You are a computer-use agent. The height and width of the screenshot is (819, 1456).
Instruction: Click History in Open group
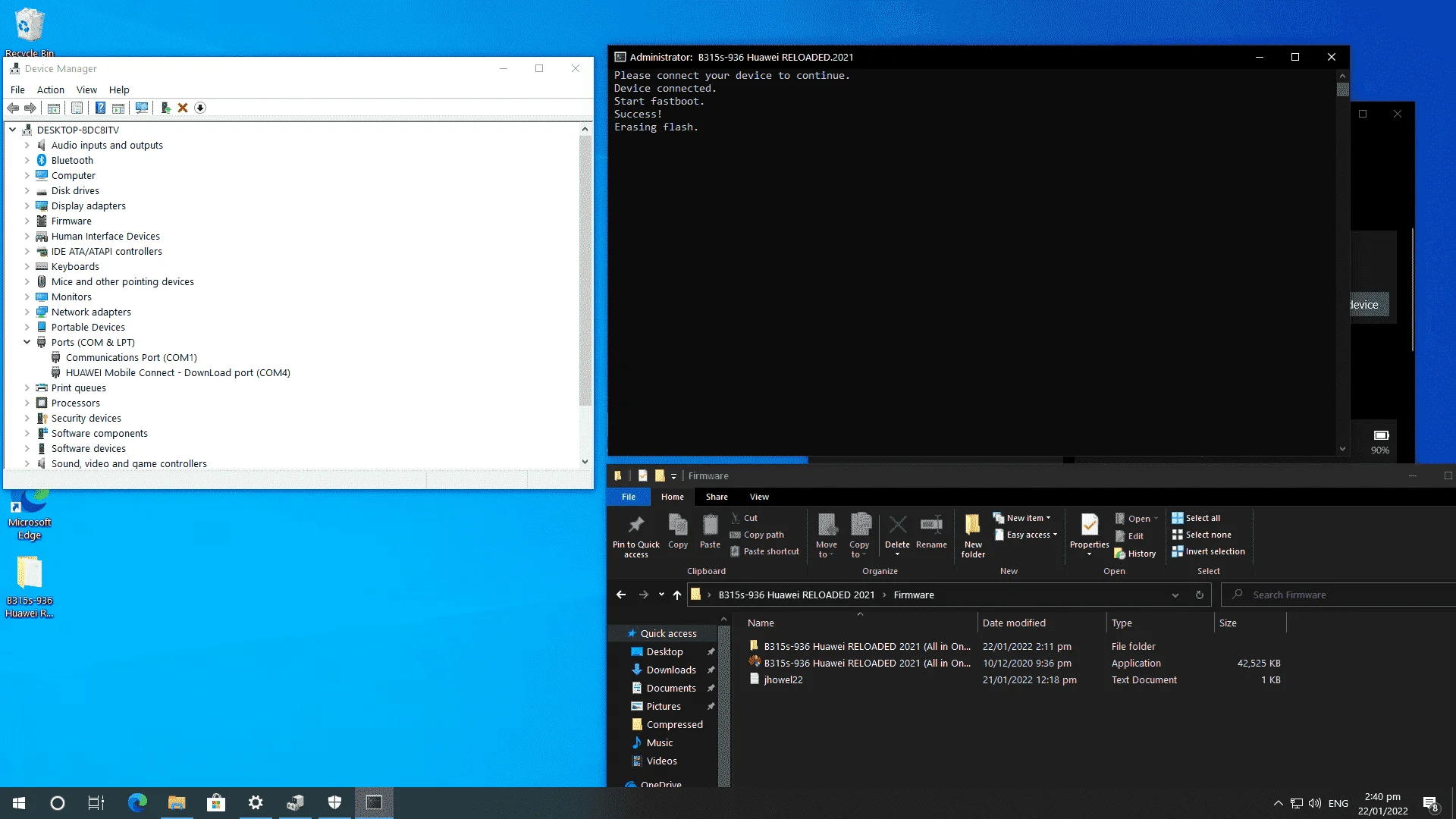1135,554
